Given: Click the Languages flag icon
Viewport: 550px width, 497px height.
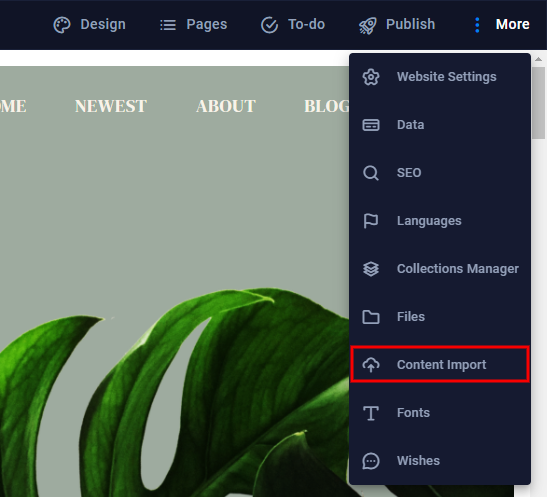Looking at the screenshot, I should pos(370,221).
